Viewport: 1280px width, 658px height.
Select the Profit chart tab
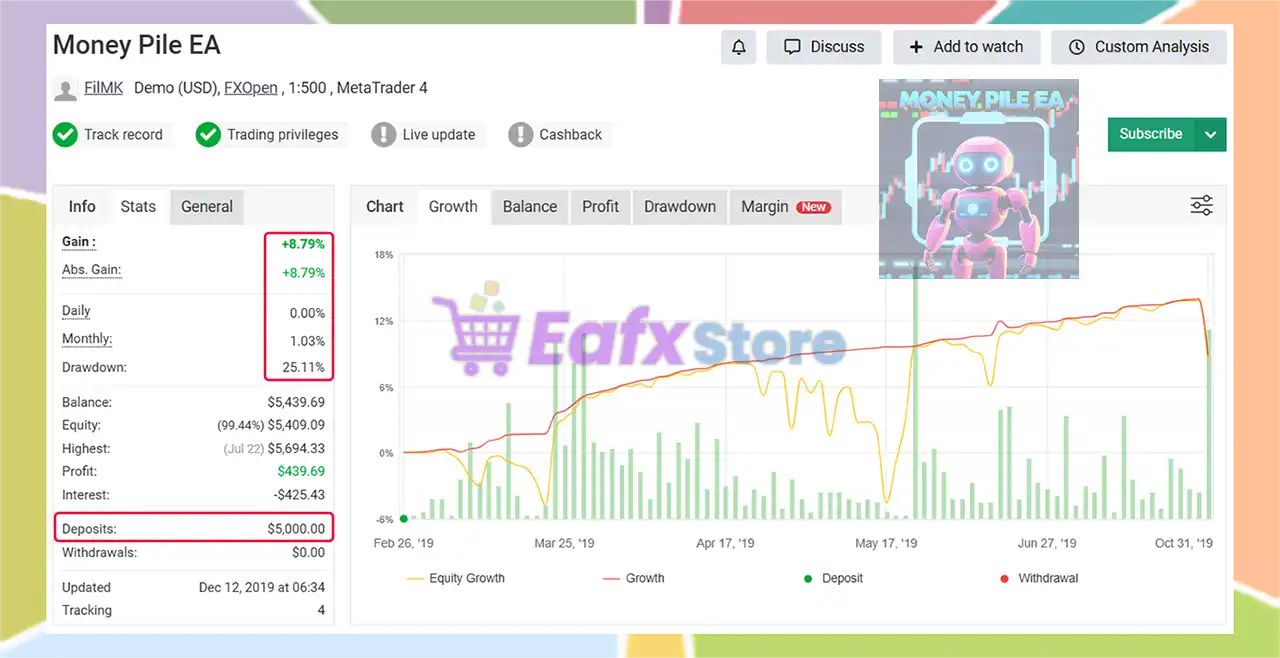601,207
